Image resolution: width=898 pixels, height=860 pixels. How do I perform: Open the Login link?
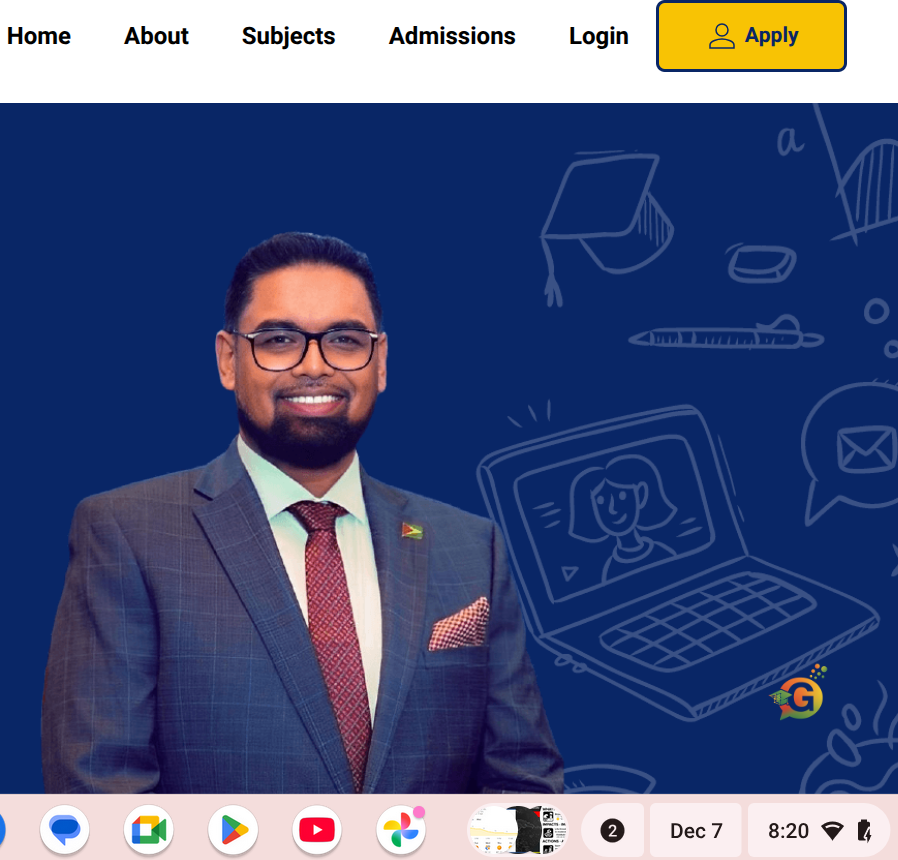[x=599, y=36]
